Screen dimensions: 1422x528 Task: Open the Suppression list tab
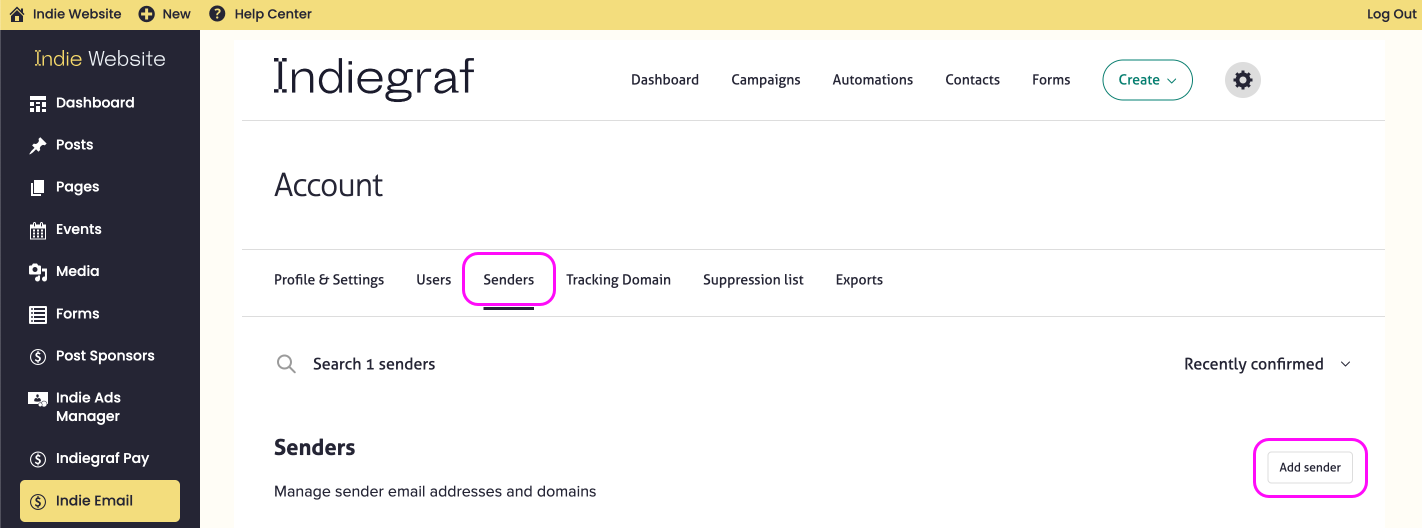[753, 280]
